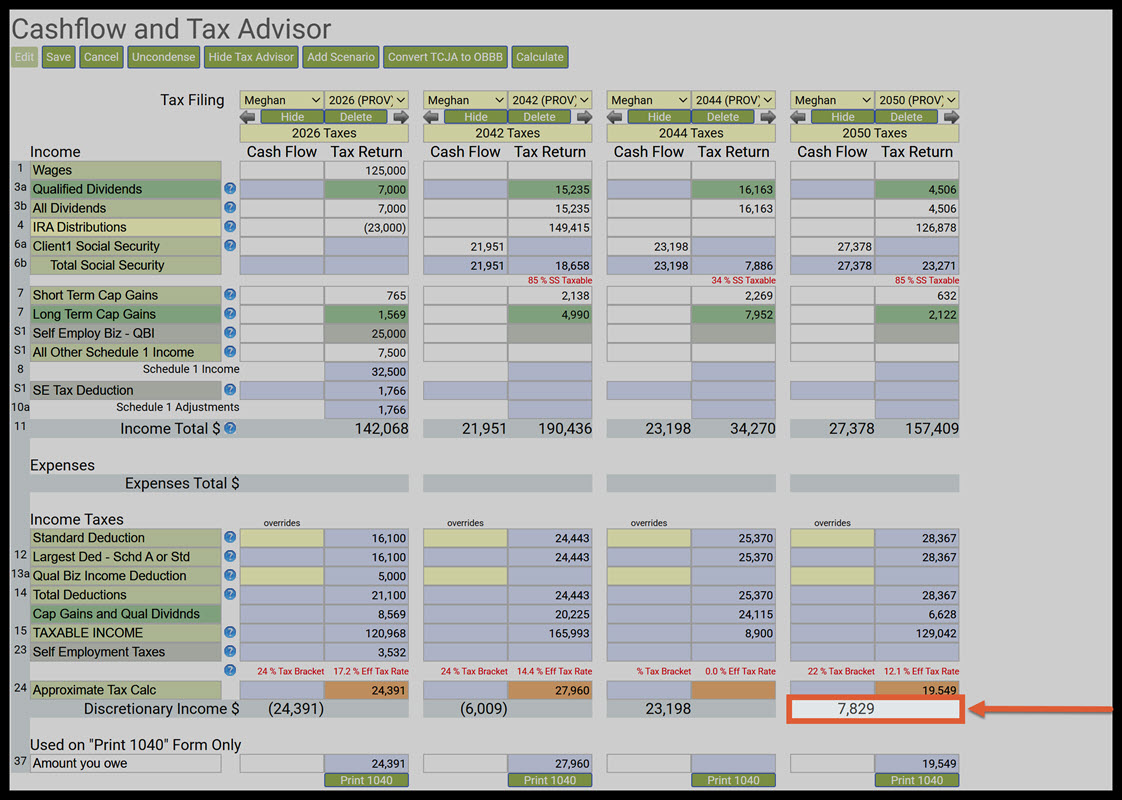Viewport: 1122px width, 800px height.
Task: Open help icon for IRA Distributions
Action: [230, 227]
